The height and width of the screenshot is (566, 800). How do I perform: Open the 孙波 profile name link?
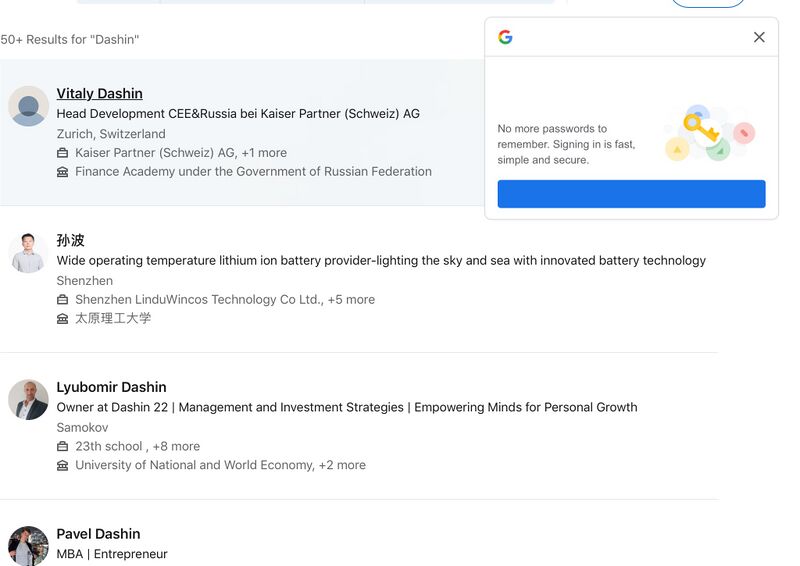pyautogui.click(x=70, y=240)
